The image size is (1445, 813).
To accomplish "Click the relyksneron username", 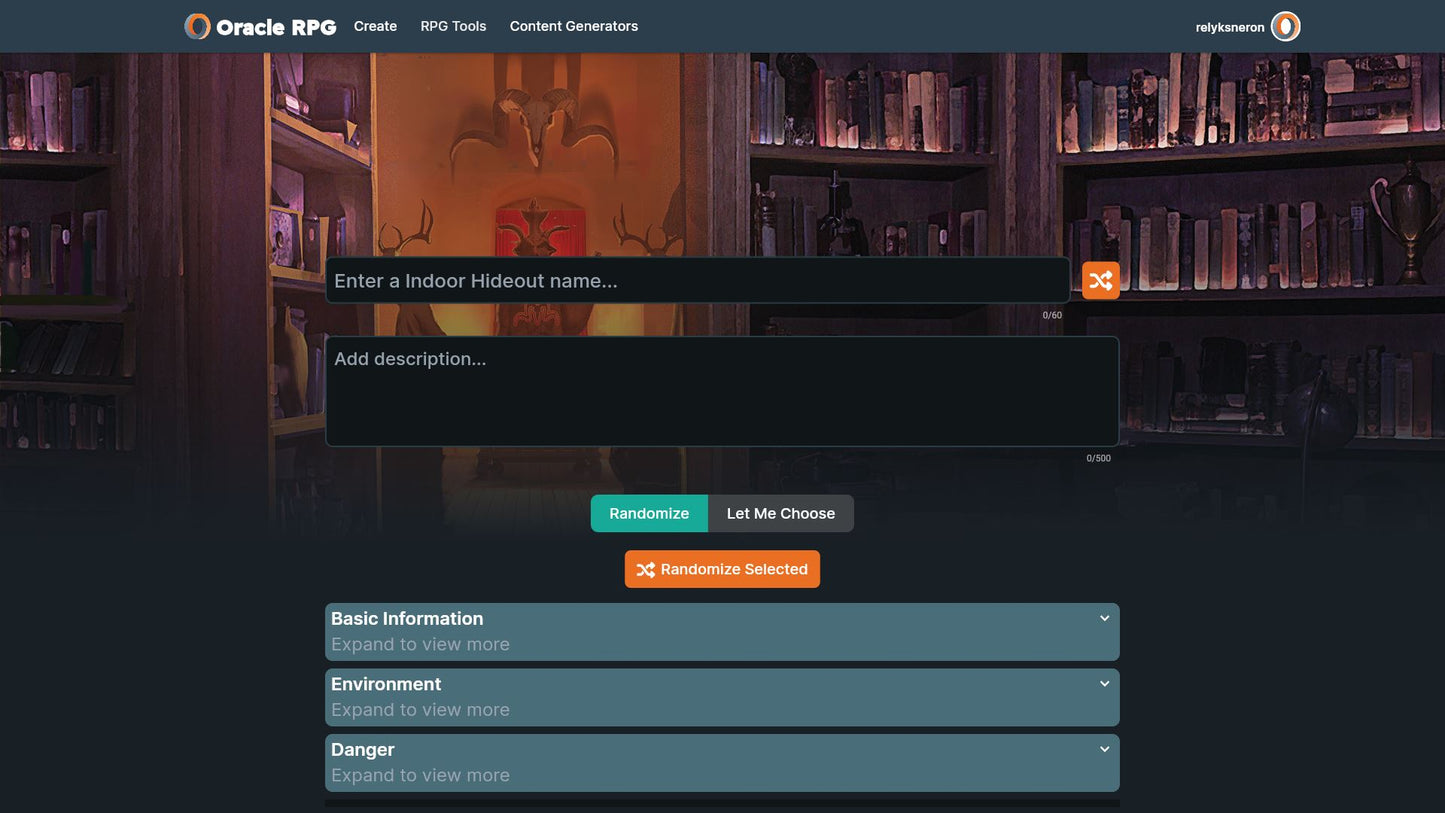I will tap(1229, 28).
